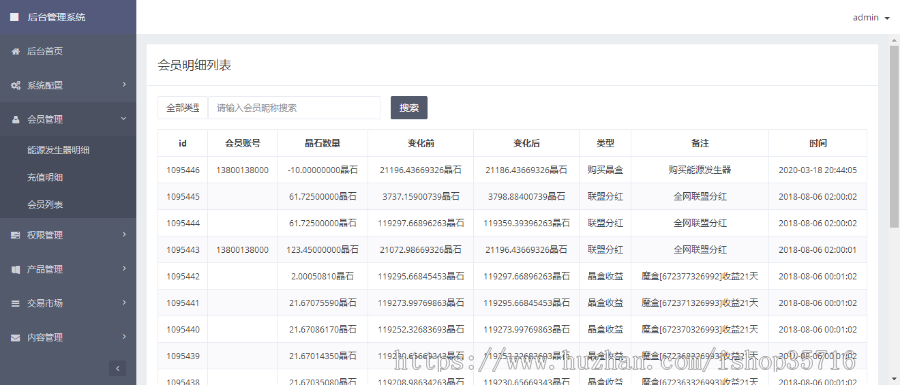Click the book icon beside 产品管理
The height and width of the screenshot is (385, 900).
[x=15, y=269]
